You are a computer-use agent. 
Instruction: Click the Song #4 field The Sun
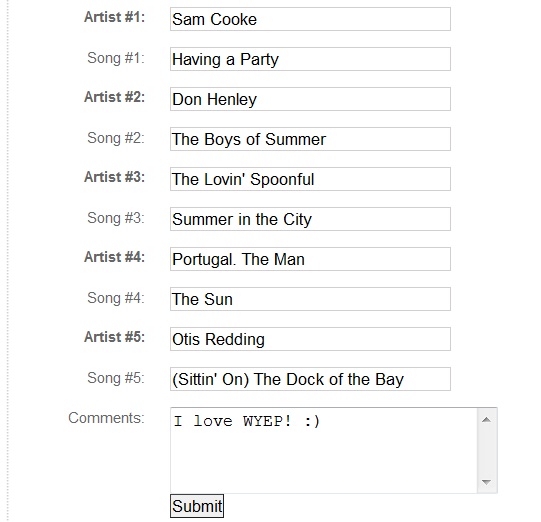coord(310,299)
